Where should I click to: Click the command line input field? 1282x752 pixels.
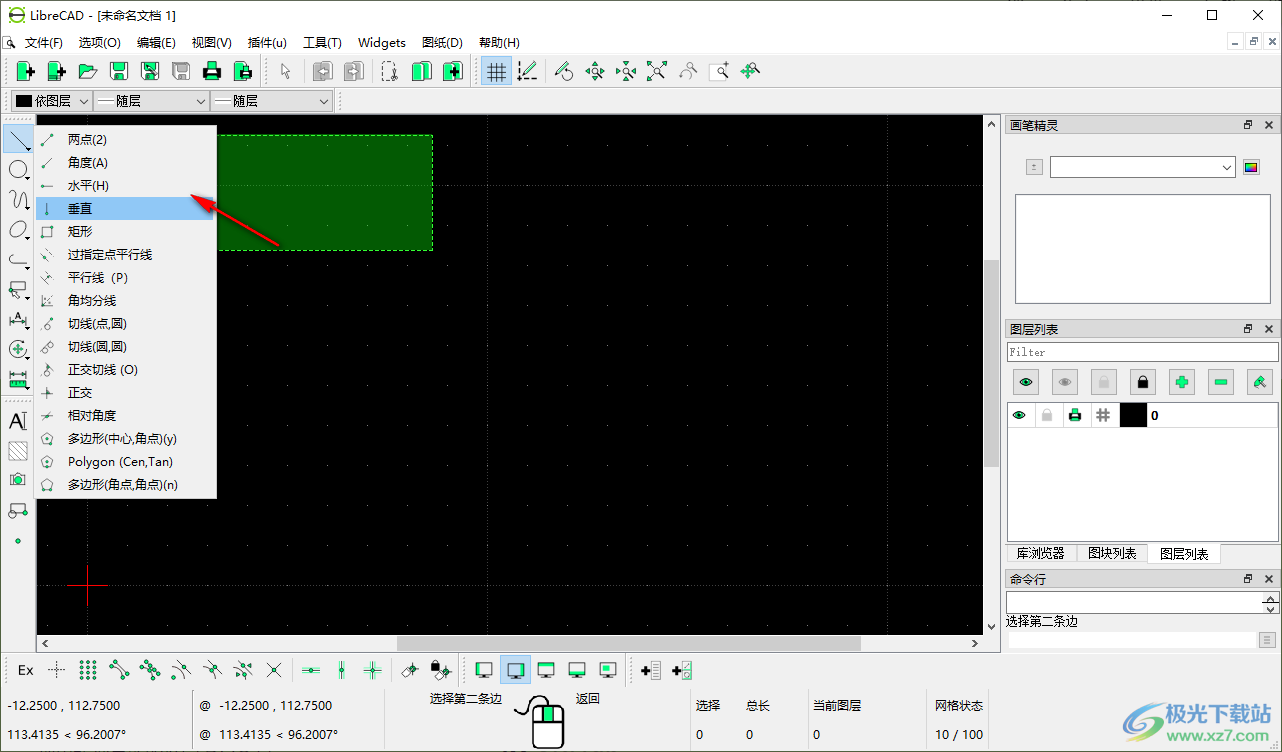(1132, 640)
